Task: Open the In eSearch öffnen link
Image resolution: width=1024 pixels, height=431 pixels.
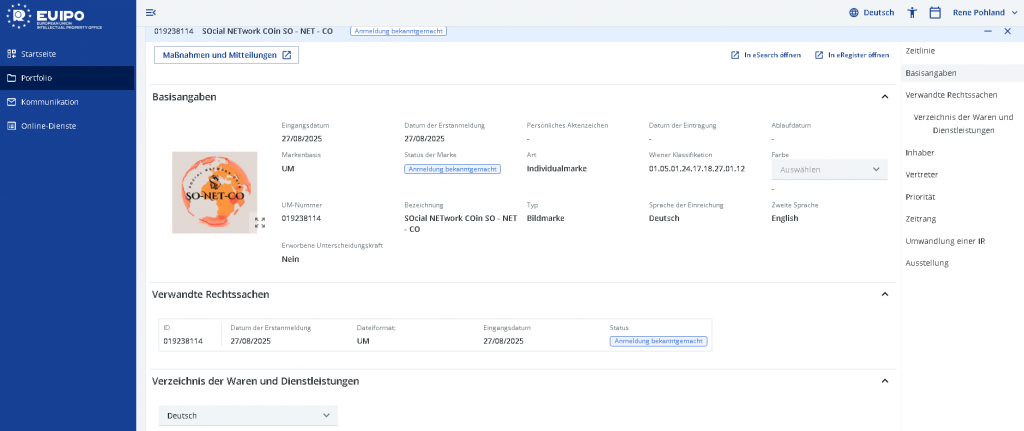Action: (766, 55)
